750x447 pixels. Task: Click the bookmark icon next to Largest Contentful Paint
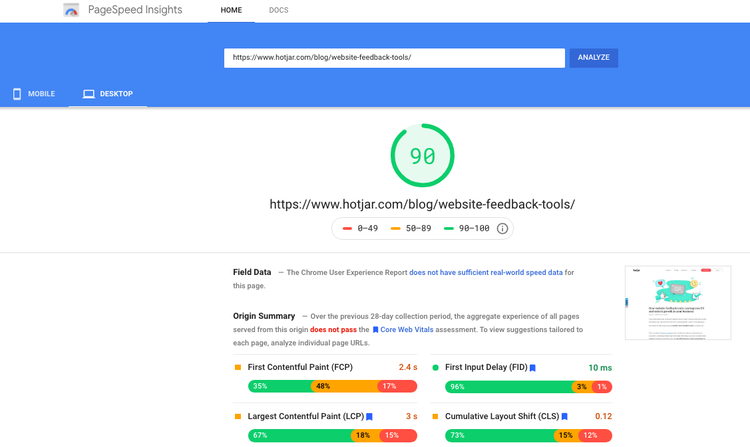click(x=369, y=417)
